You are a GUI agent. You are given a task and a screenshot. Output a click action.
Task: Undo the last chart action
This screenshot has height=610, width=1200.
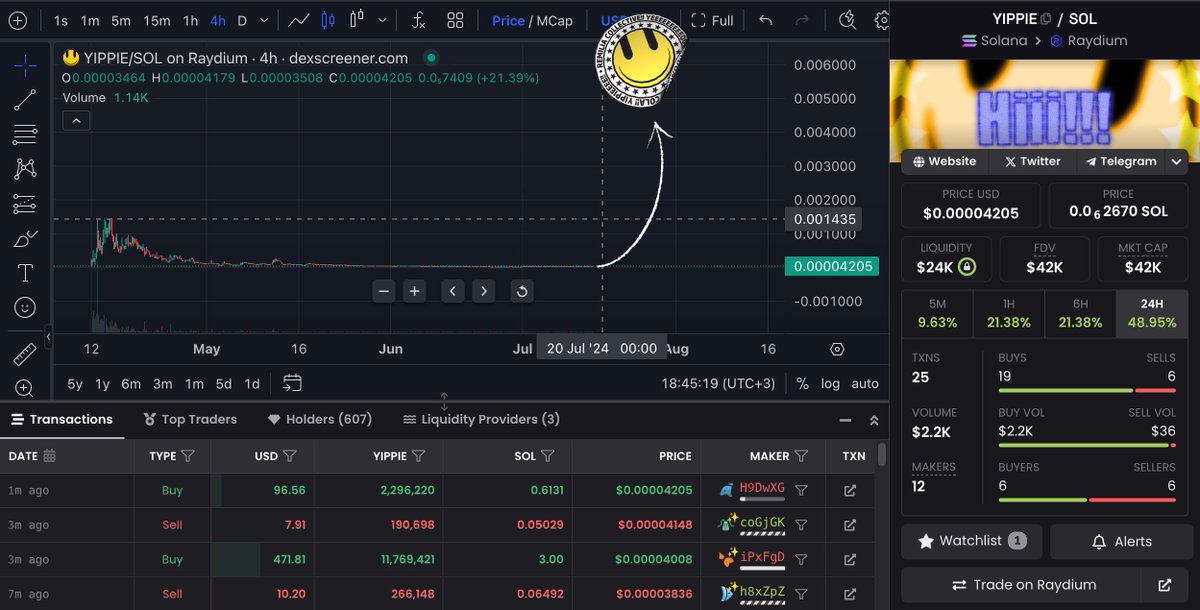766,20
